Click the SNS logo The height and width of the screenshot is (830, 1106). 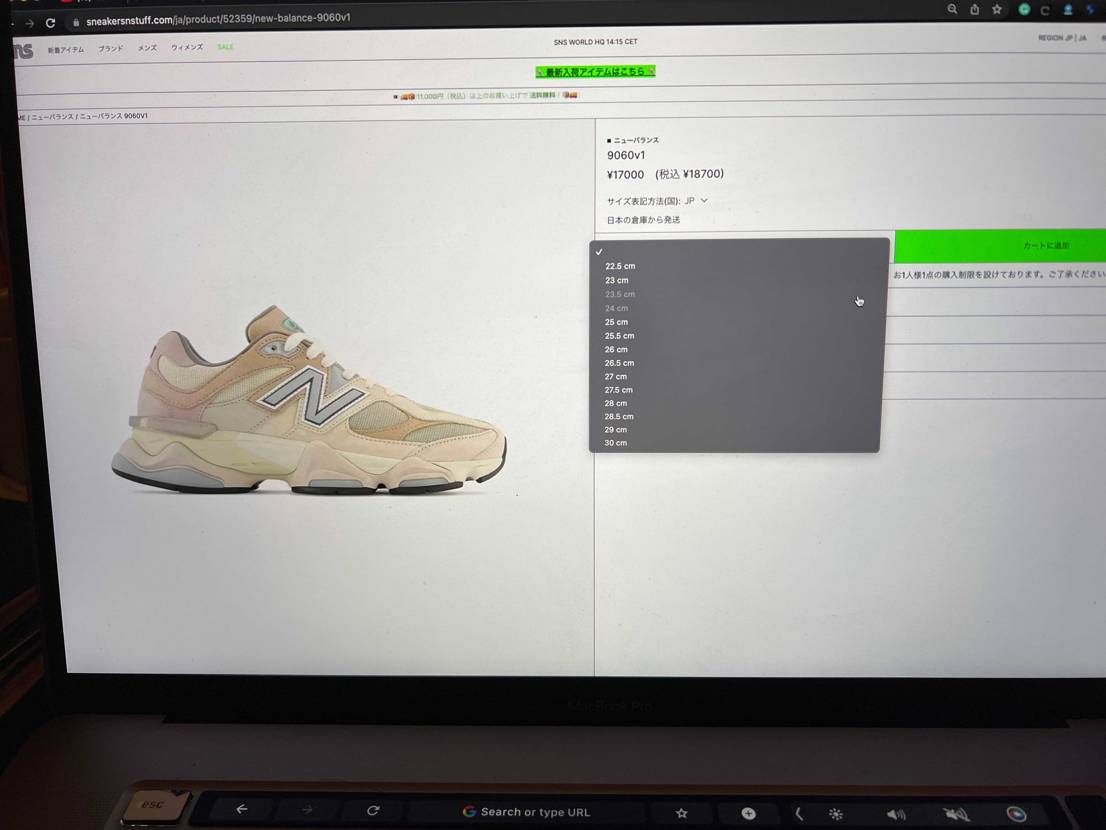(23, 51)
